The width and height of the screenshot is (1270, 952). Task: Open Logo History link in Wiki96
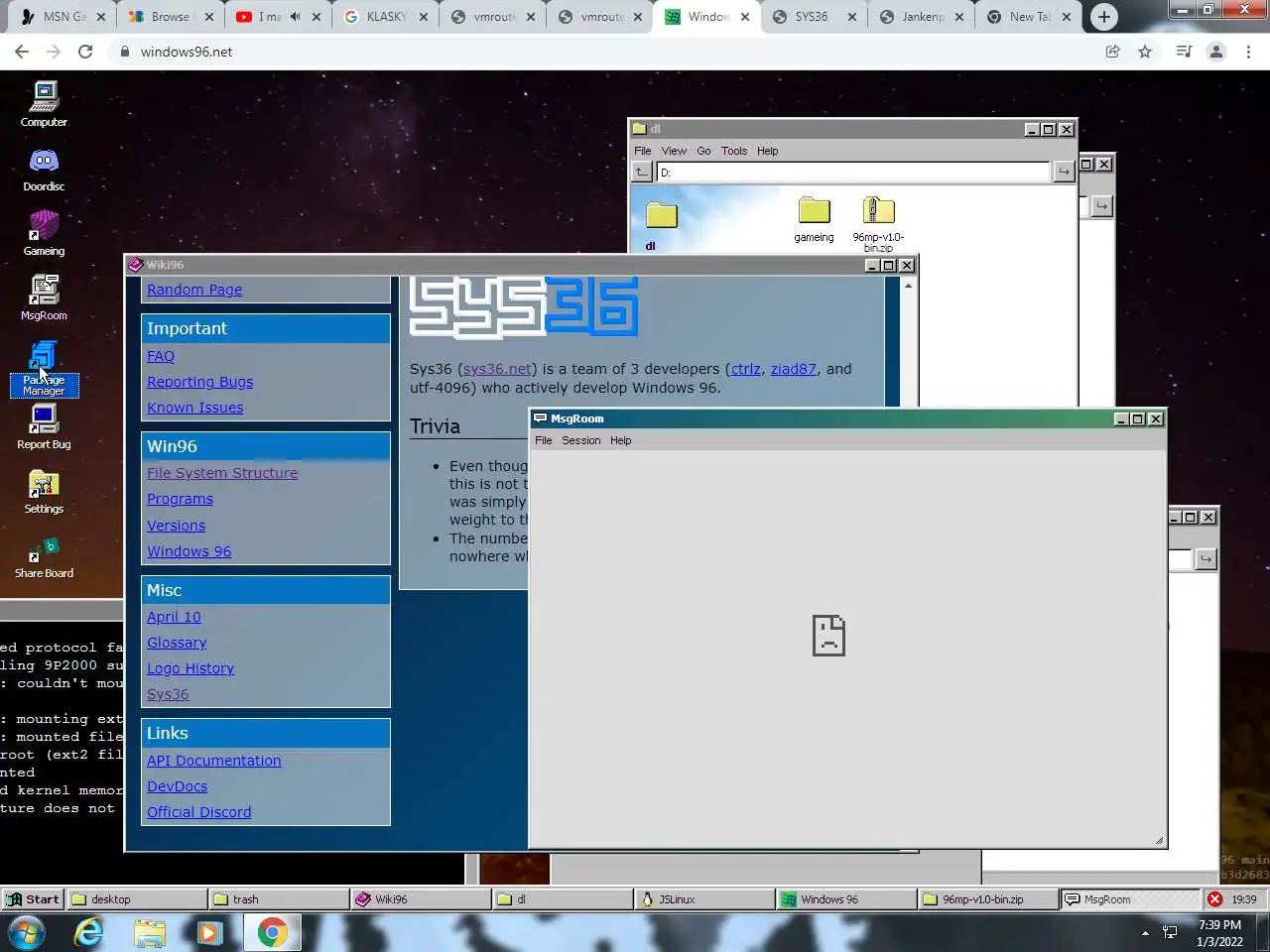click(190, 668)
